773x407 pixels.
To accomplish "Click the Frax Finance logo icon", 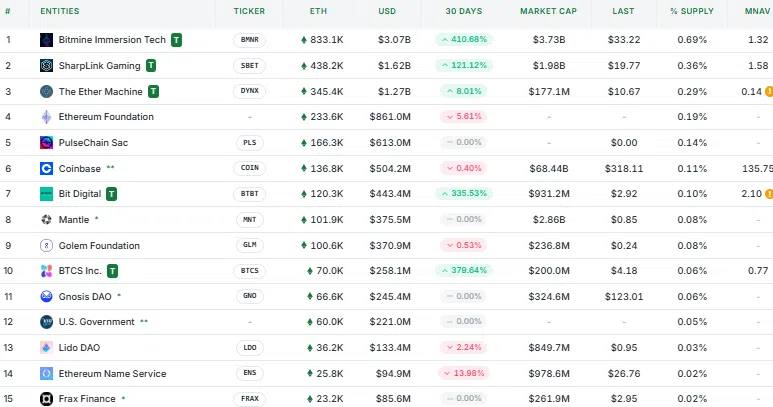I will pos(46,399).
